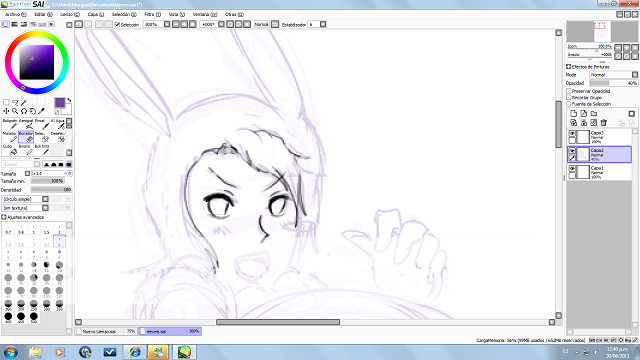Select the Marcador marker tool
The height and width of the screenshot is (360, 640).
click(10, 137)
